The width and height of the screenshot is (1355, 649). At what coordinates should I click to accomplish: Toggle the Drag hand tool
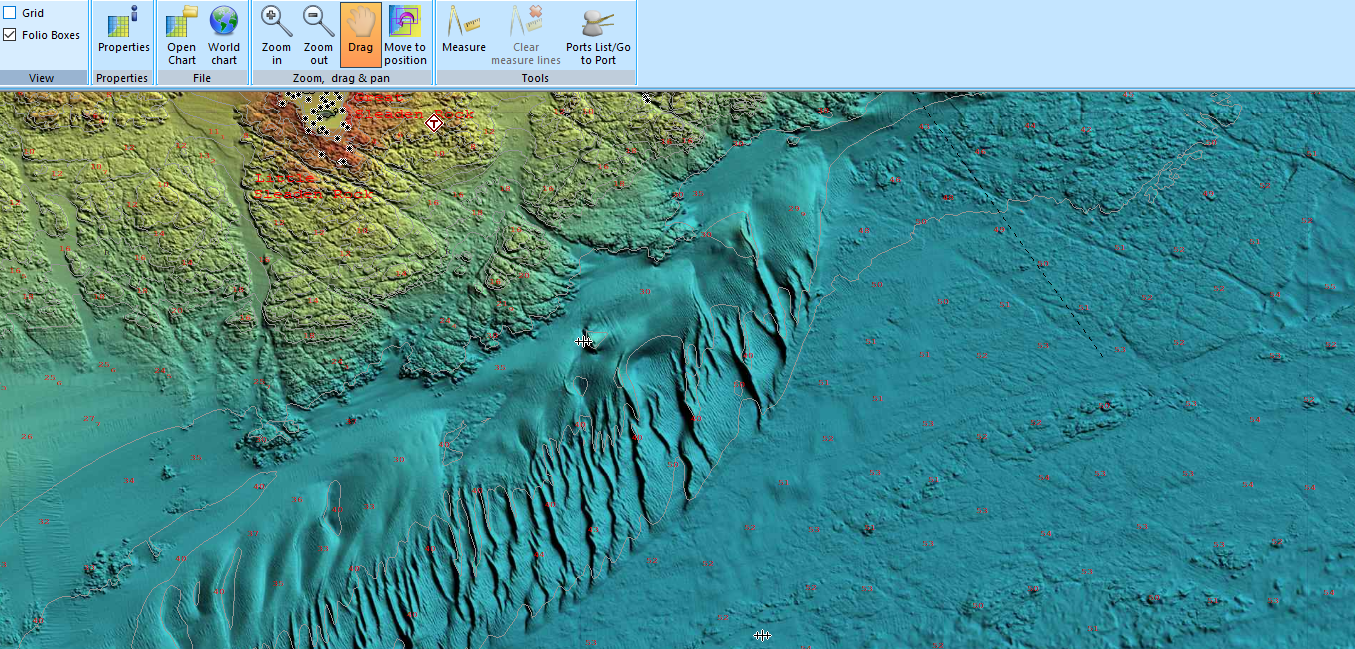tap(360, 33)
